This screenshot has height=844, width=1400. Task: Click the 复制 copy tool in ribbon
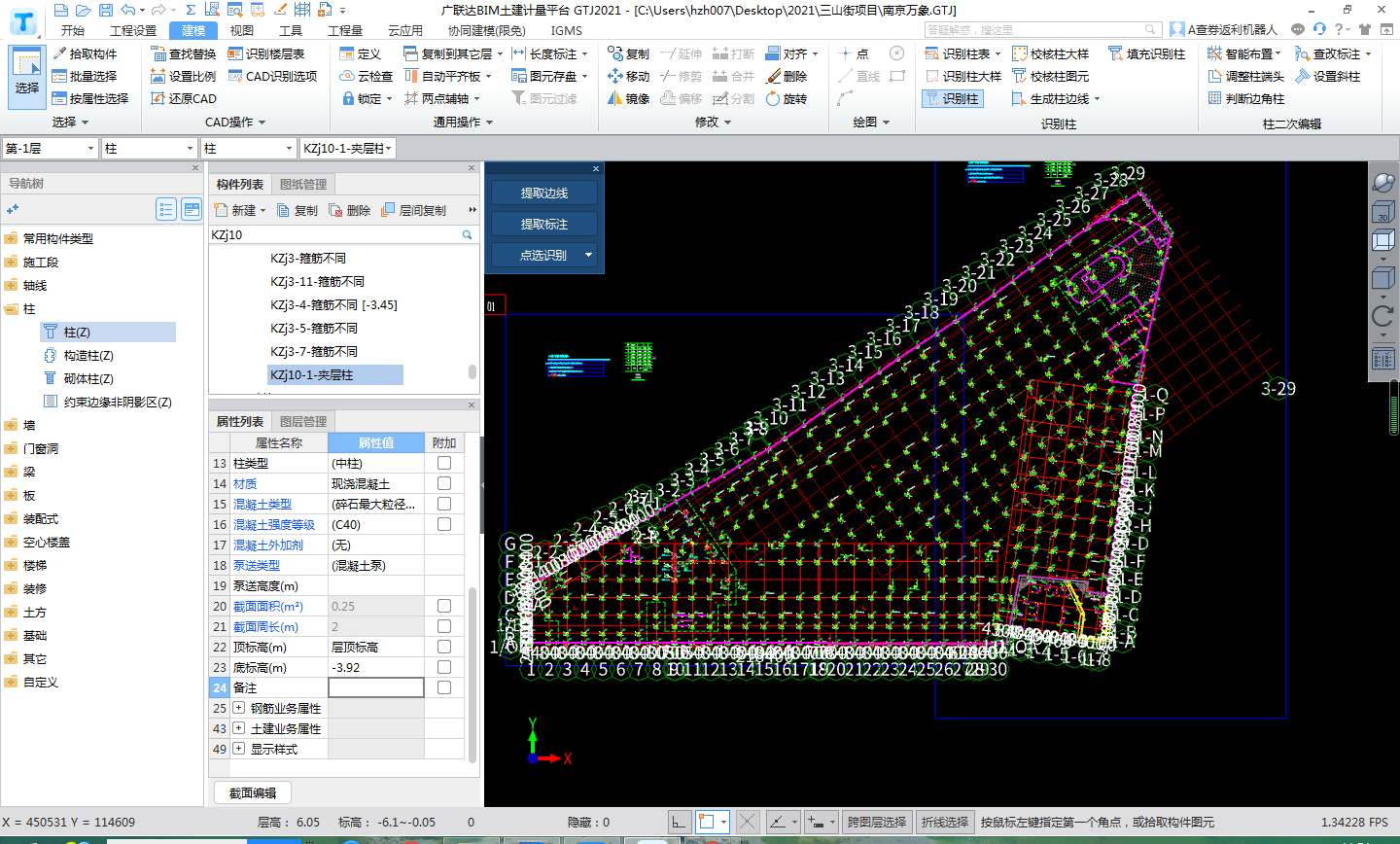[x=628, y=53]
